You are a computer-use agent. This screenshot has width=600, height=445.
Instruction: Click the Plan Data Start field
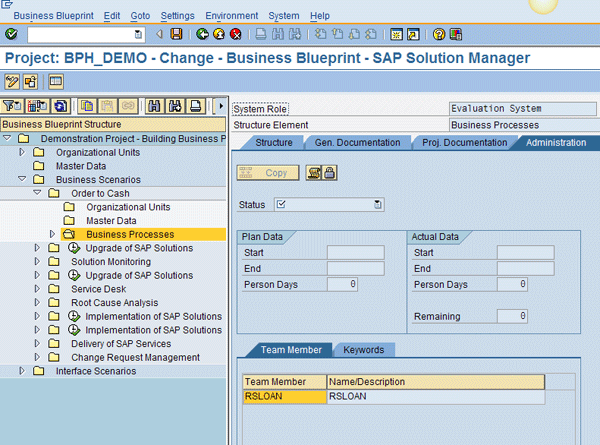[x=355, y=253]
